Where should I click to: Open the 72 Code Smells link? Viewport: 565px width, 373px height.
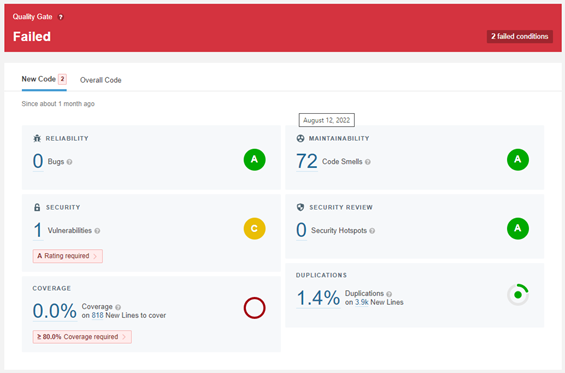[307, 161]
